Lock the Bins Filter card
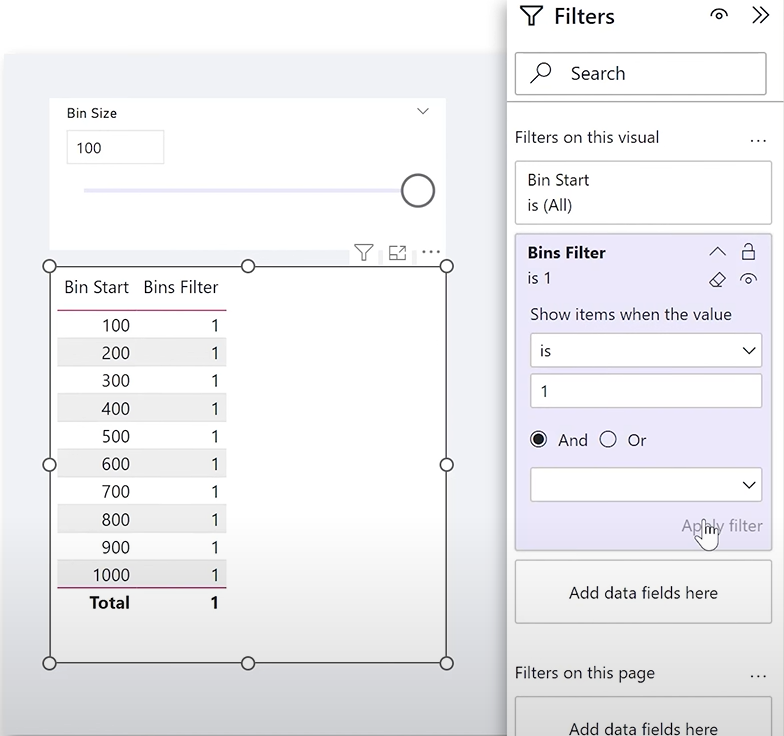Viewport: 784px width, 736px height. tap(748, 252)
